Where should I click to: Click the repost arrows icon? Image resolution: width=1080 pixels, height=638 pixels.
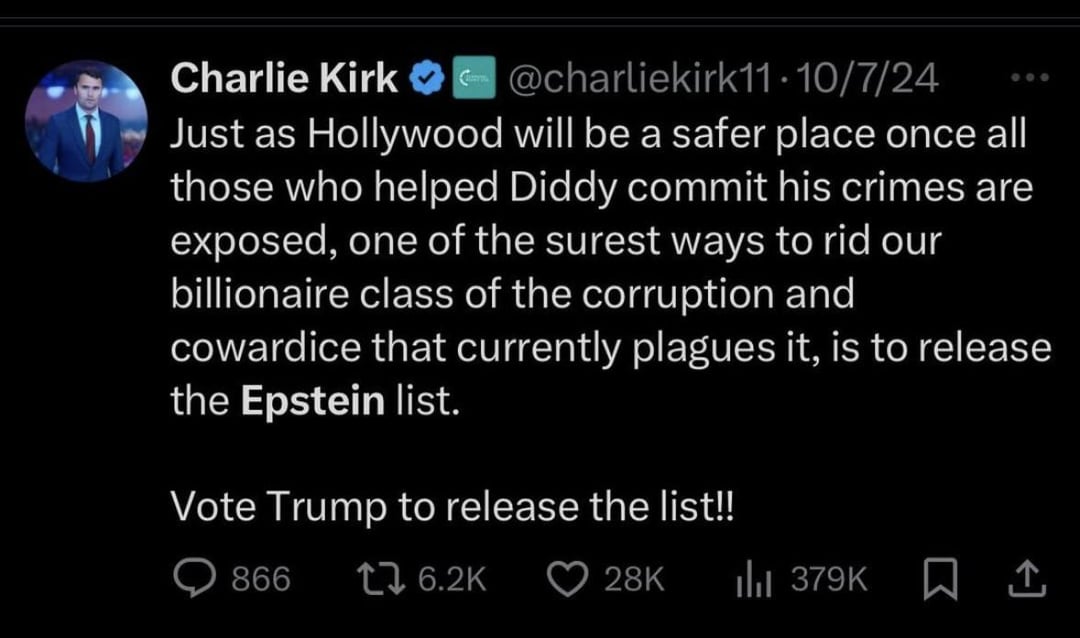(x=380, y=579)
